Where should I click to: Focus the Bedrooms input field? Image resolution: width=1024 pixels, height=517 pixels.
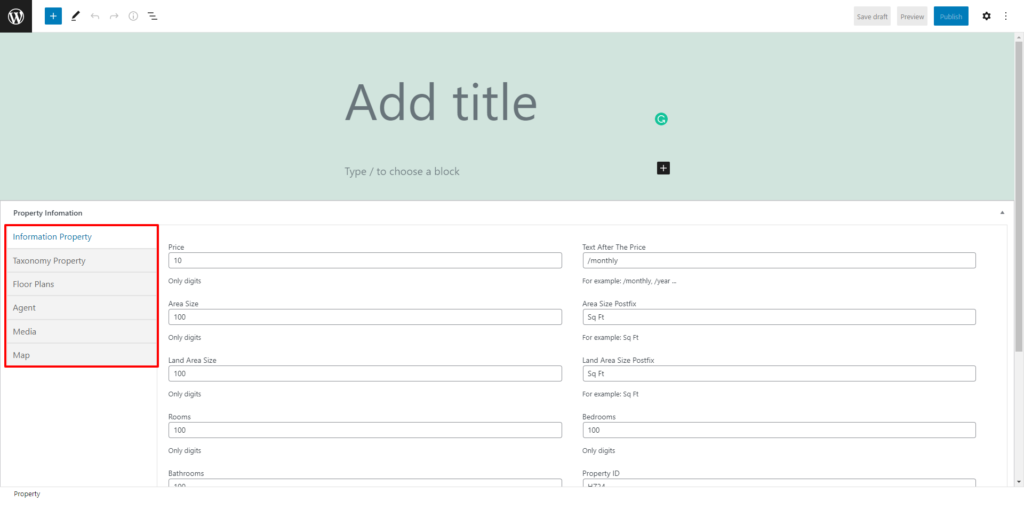click(779, 430)
